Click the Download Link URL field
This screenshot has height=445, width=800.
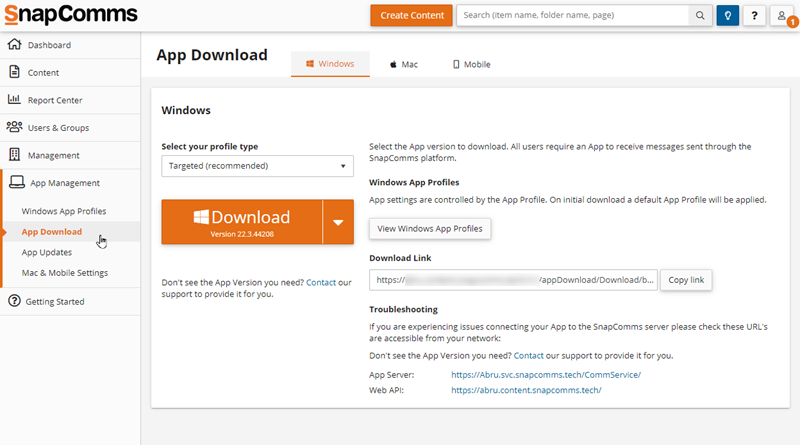tap(513, 280)
